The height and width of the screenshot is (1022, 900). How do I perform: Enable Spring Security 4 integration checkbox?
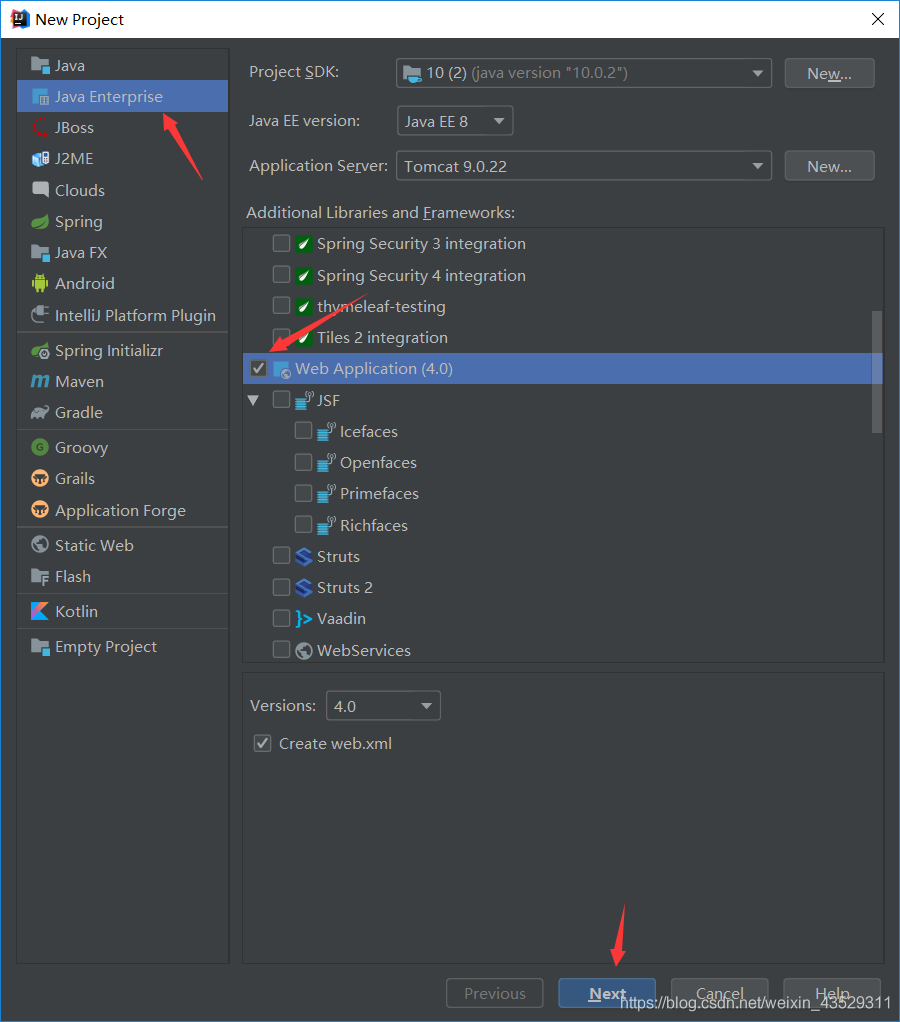pyautogui.click(x=282, y=274)
